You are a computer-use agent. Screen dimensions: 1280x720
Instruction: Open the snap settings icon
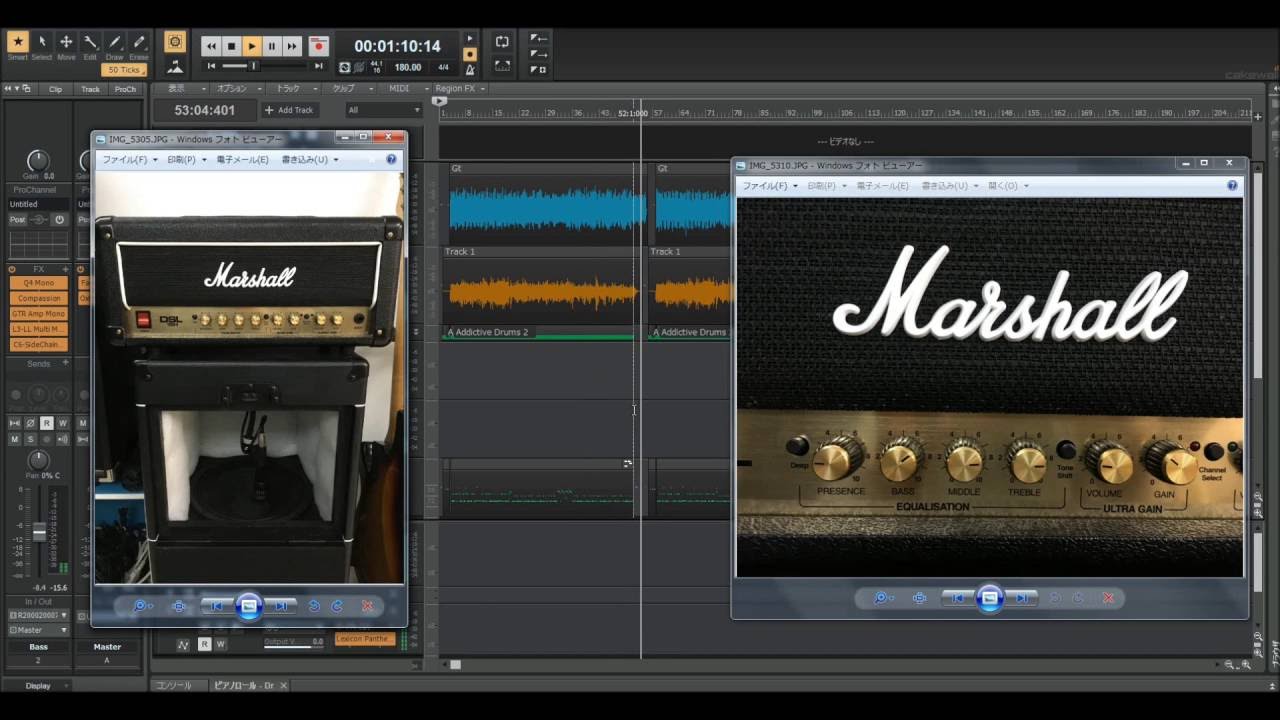[175, 42]
